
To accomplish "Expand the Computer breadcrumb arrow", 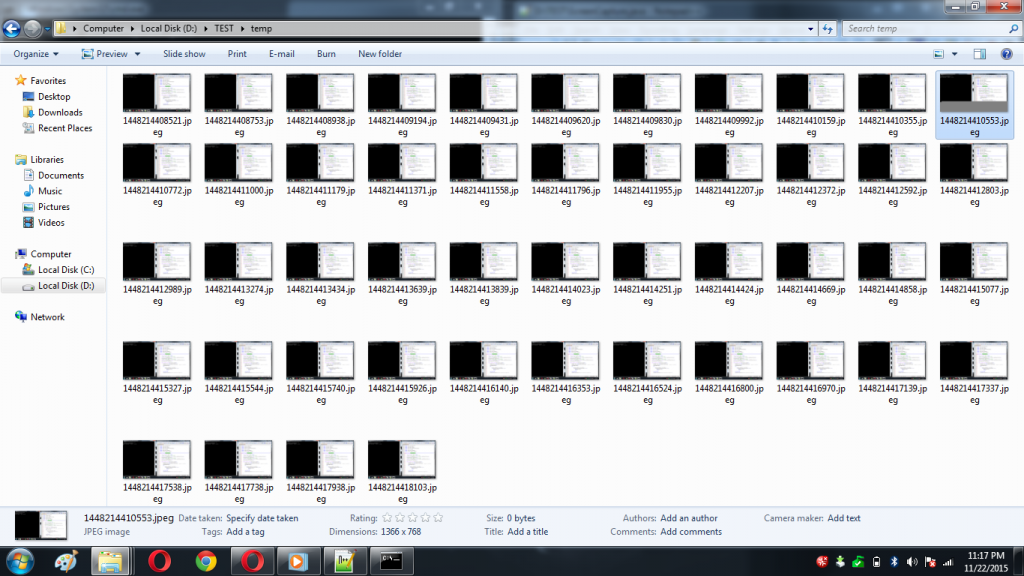I will [x=131, y=28].
